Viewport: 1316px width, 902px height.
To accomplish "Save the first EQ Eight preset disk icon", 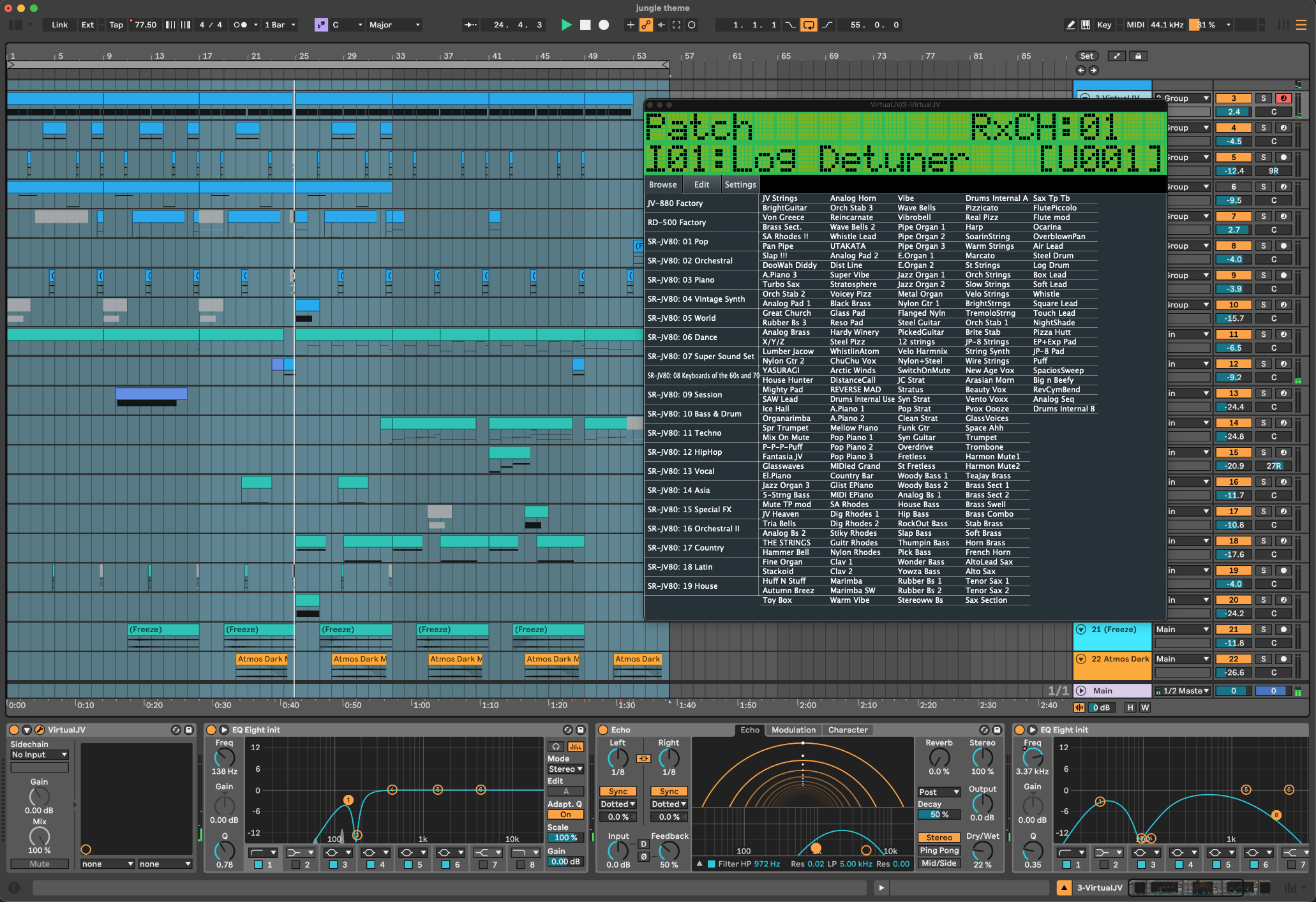I will tap(581, 730).
